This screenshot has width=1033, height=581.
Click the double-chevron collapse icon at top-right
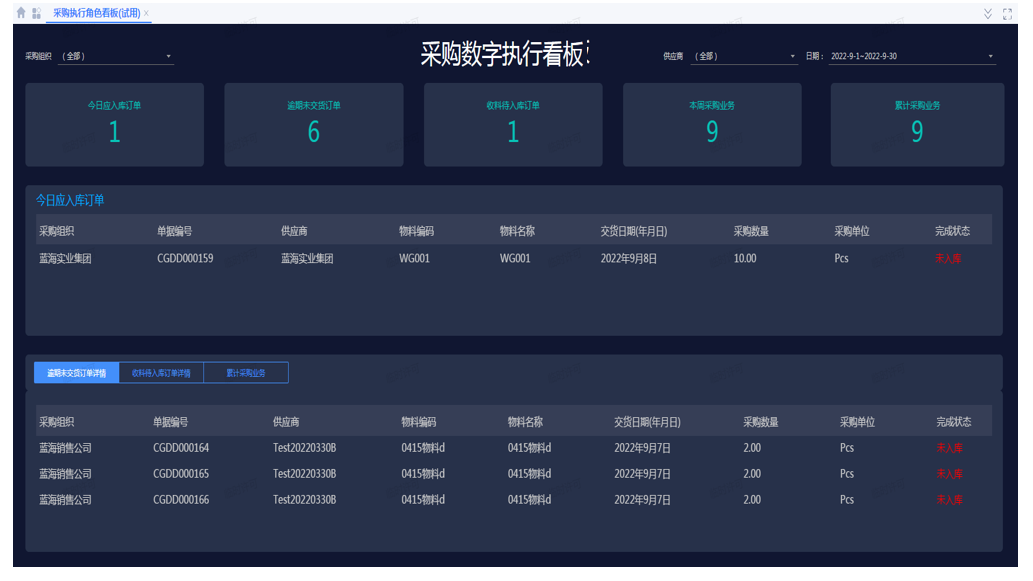click(986, 12)
